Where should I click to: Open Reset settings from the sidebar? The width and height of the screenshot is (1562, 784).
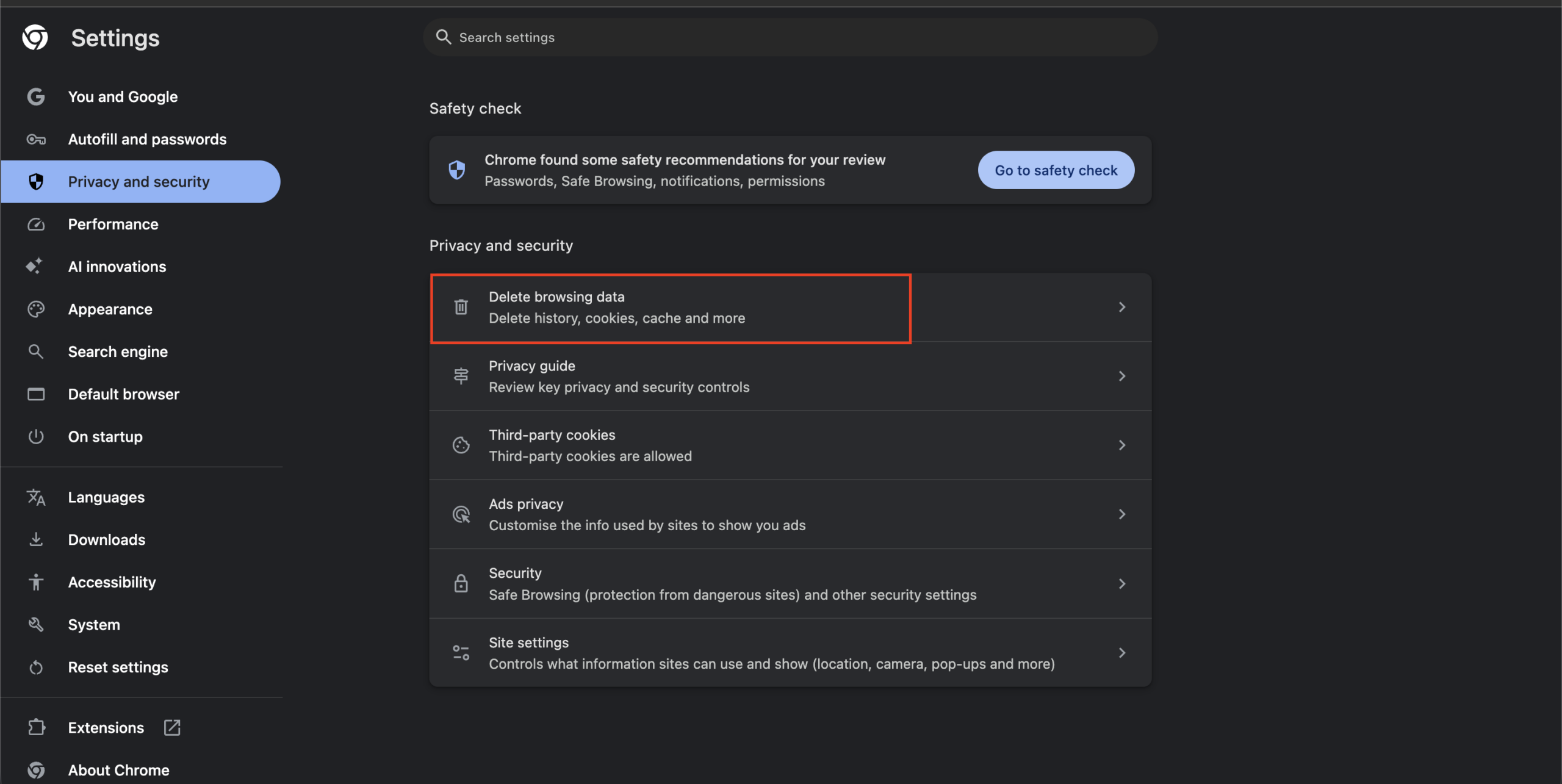pyautogui.click(x=118, y=667)
